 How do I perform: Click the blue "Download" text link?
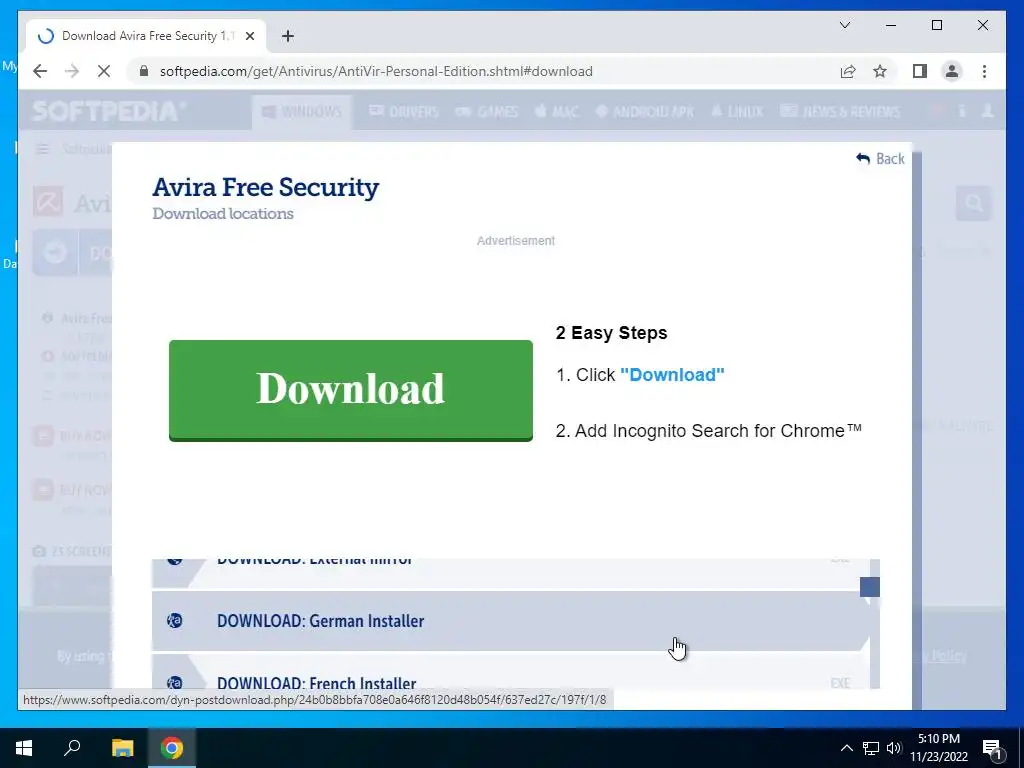point(672,375)
